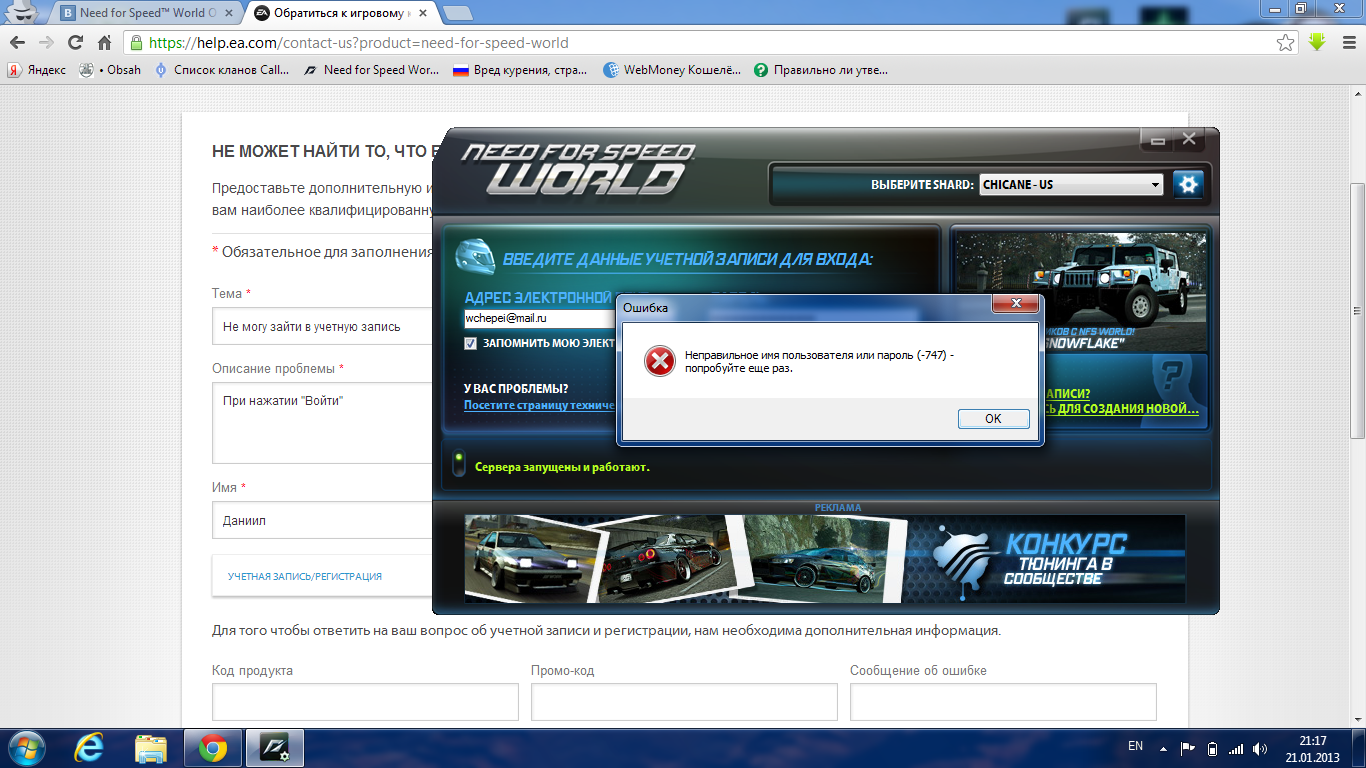Click the NFS World launcher taskbar icon
The height and width of the screenshot is (768, 1366).
click(x=274, y=747)
